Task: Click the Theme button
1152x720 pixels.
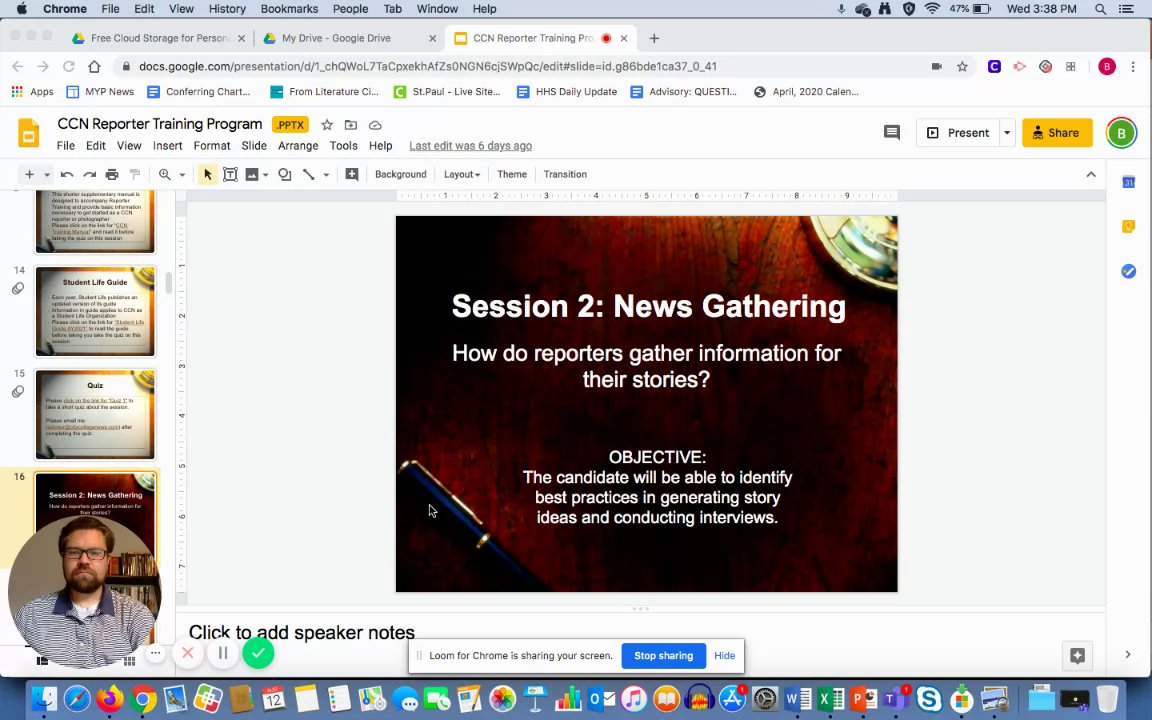Action: [x=511, y=174]
